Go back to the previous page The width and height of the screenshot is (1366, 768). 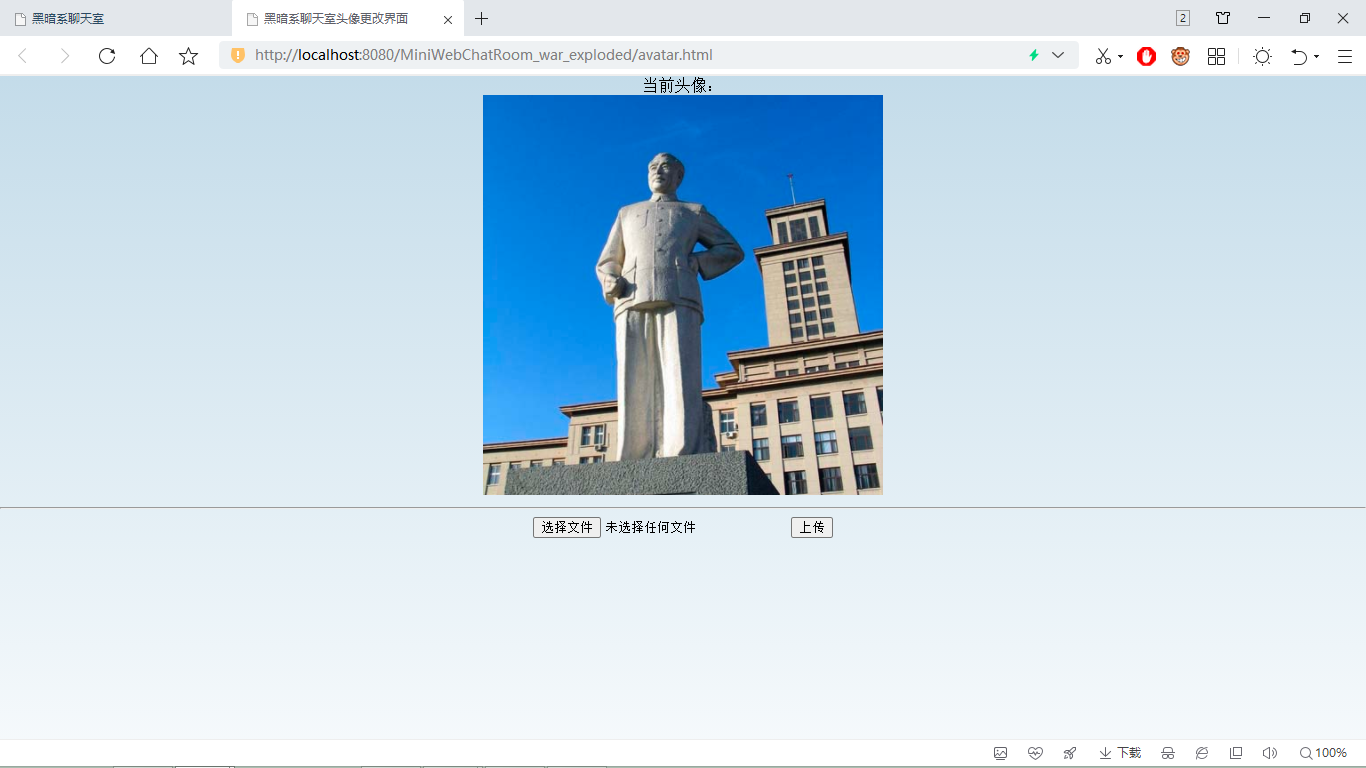(23, 56)
